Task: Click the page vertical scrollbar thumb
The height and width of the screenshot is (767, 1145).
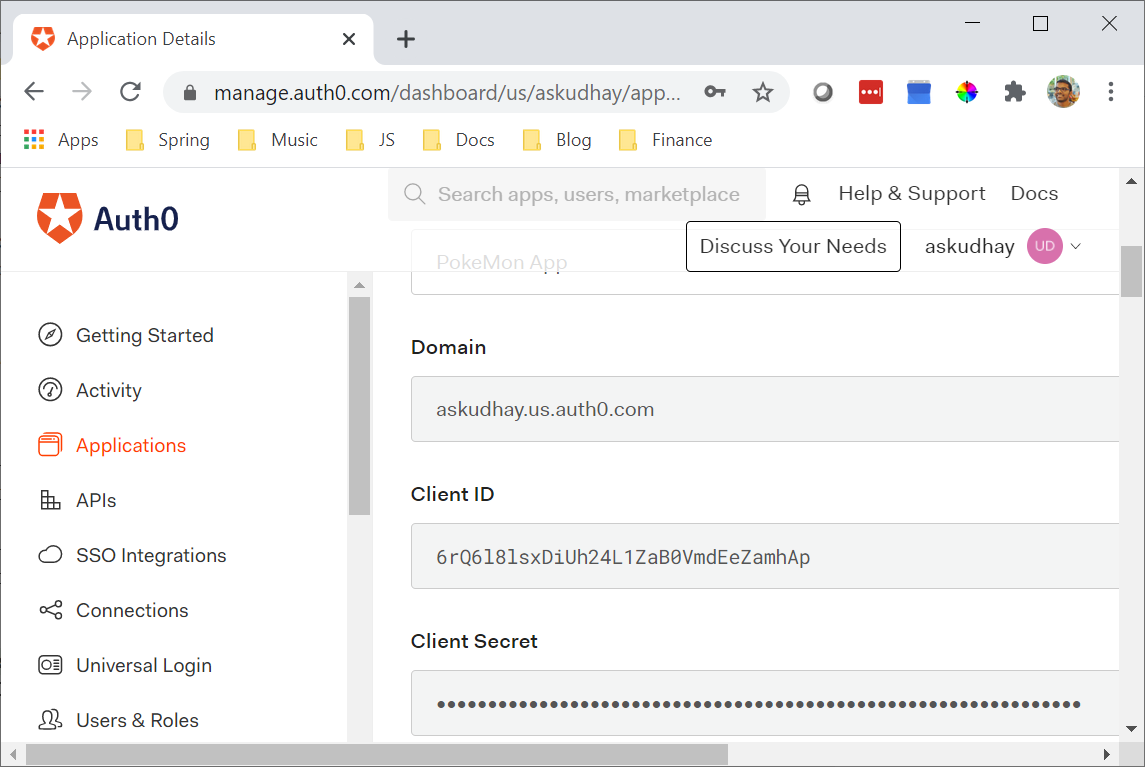Action: [1131, 271]
